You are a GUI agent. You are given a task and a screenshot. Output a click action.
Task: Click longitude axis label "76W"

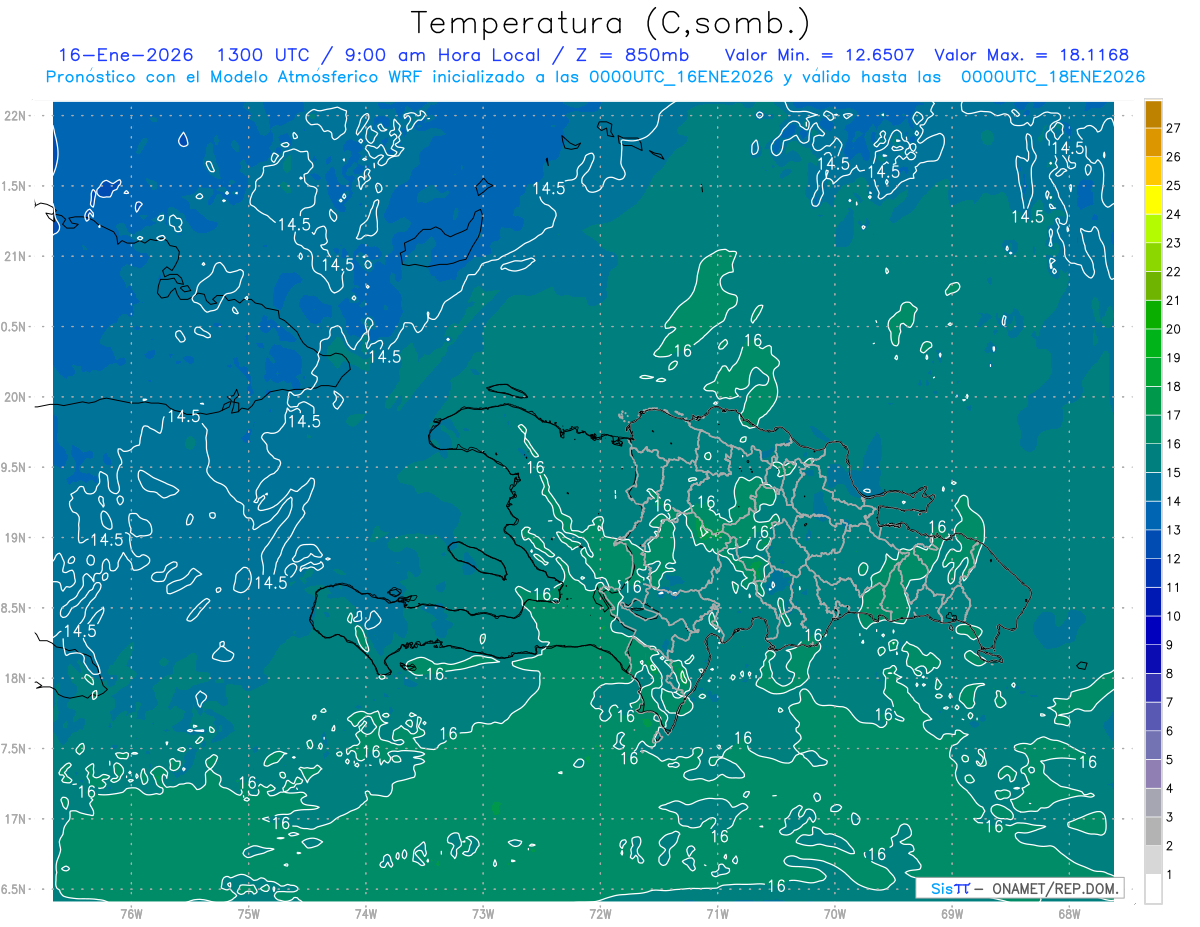(x=131, y=913)
